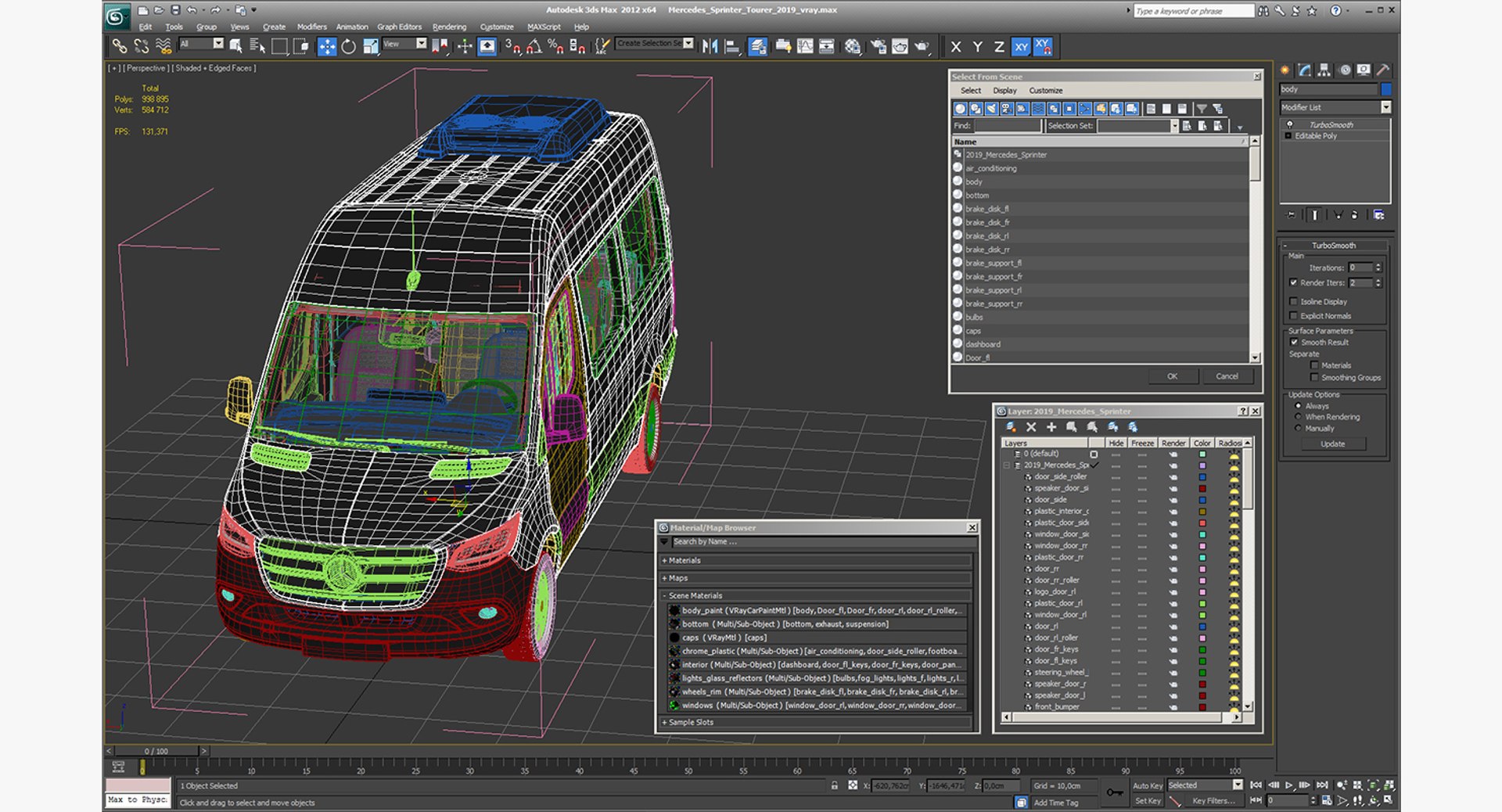Viewport: 1502px width, 812px height.
Task: Click the Play Animation button
Action: [1288, 785]
